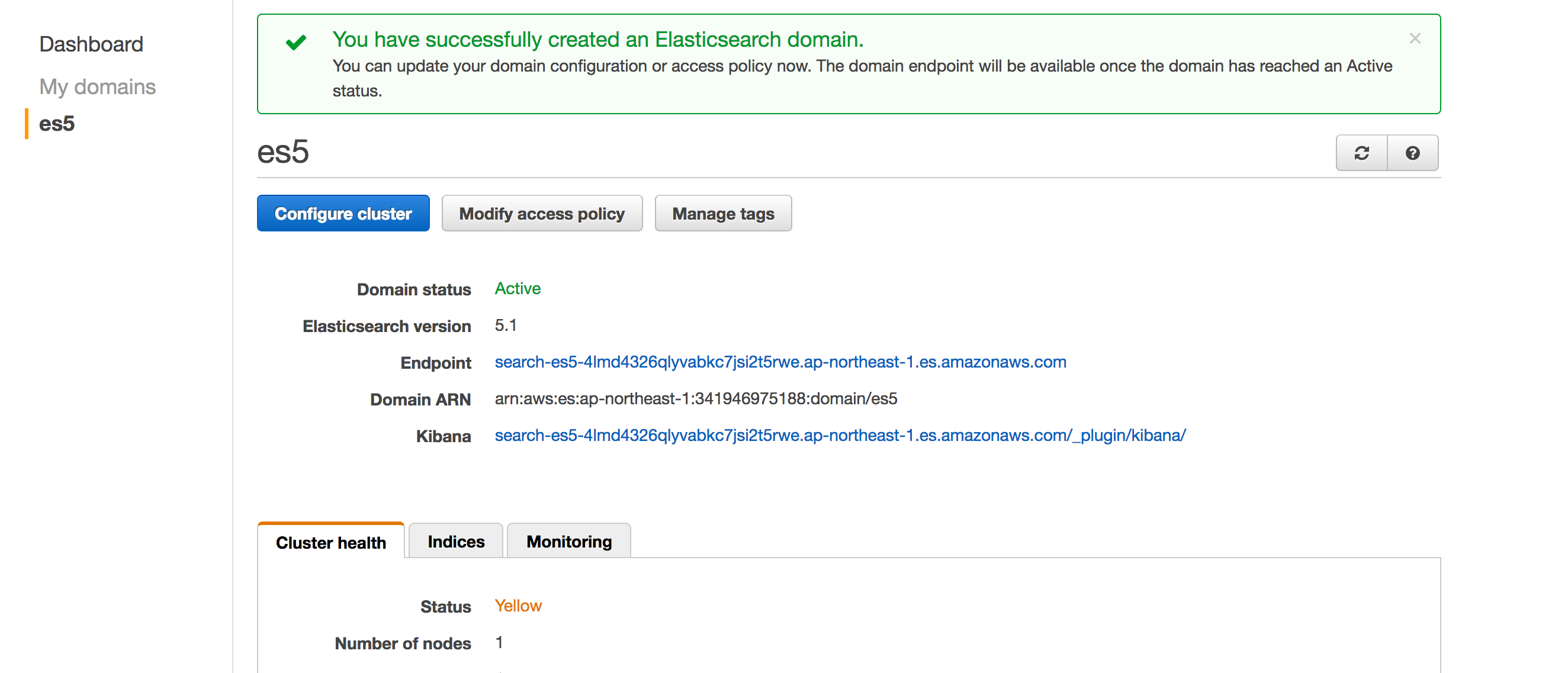1568x673 pixels.
Task: Open the Kibana plugin link
Action: 840,435
